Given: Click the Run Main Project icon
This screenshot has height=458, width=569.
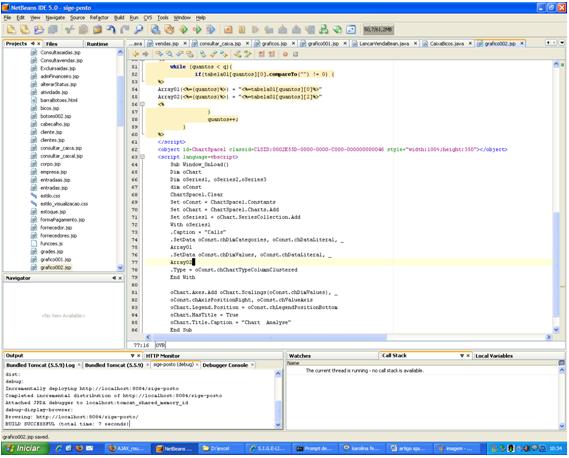Looking at the screenshot, I should (183, 30).
